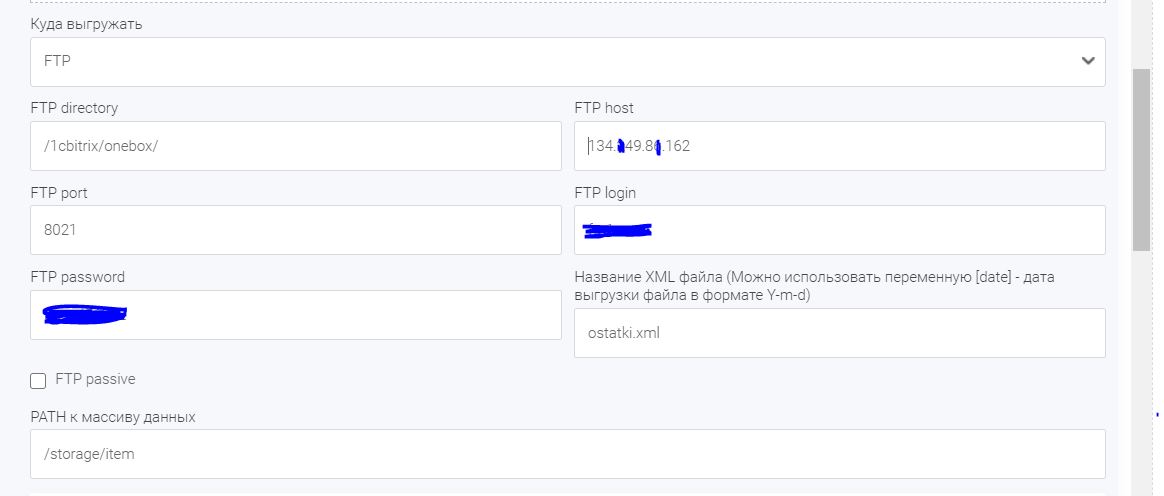Click the FTP port label
The width and height of the screenshot is (1164, 496).
[59, 193]
